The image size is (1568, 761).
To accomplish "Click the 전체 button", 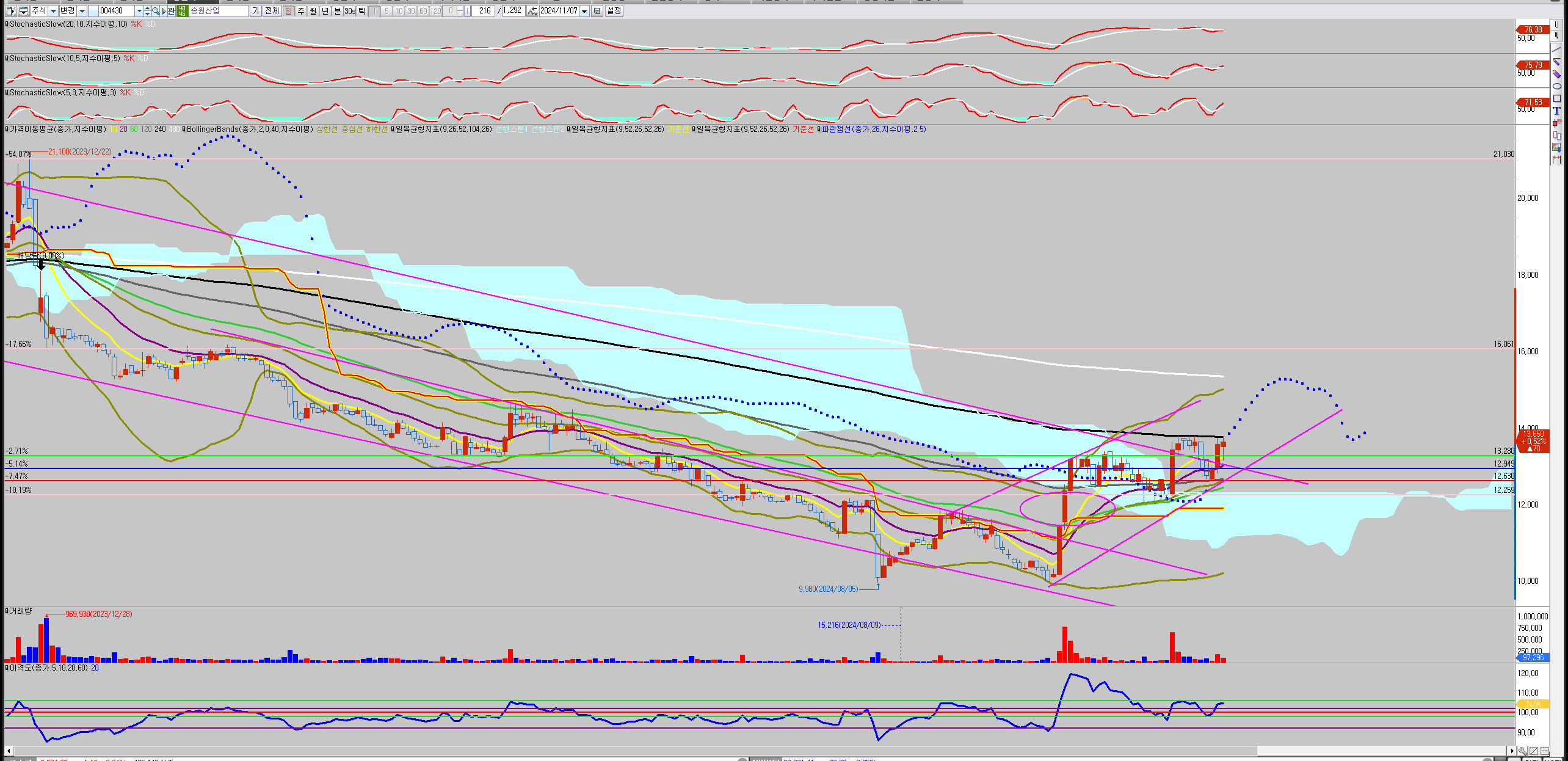I will point(272,11).
